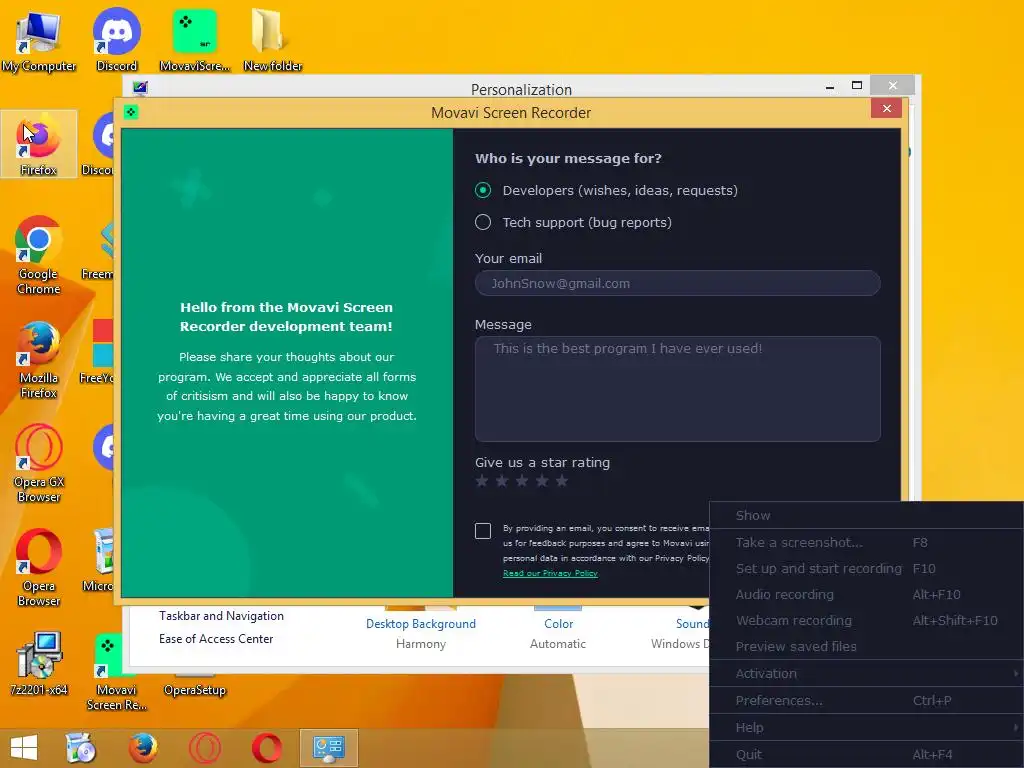Open Mozilla Firefox desktop shortcut

39,359
